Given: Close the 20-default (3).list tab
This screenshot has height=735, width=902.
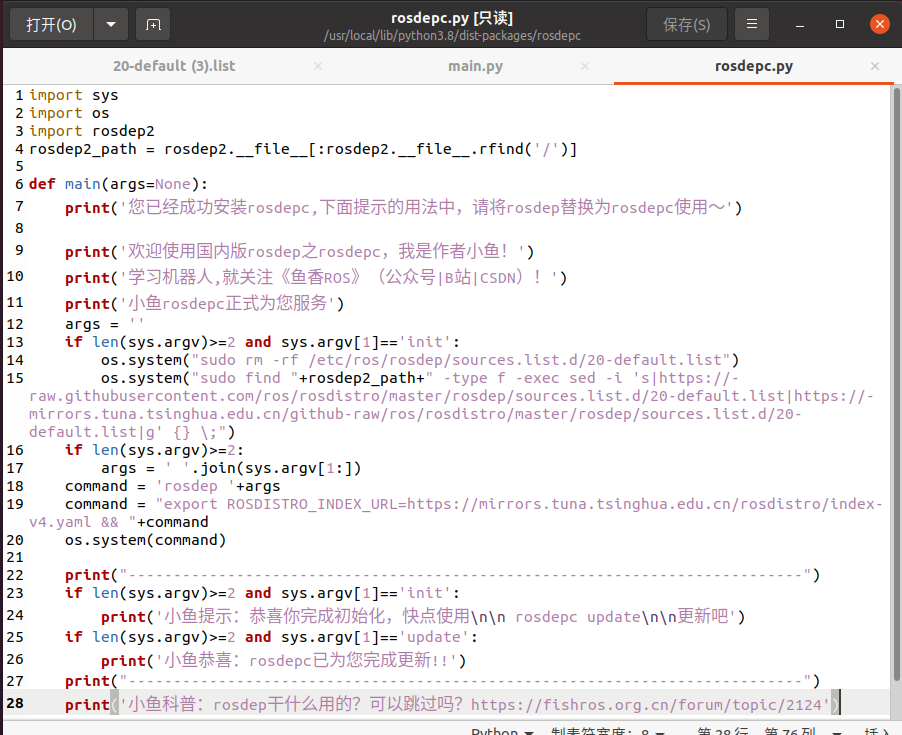Looking at the screenshot, I should (x=318, y=66).
